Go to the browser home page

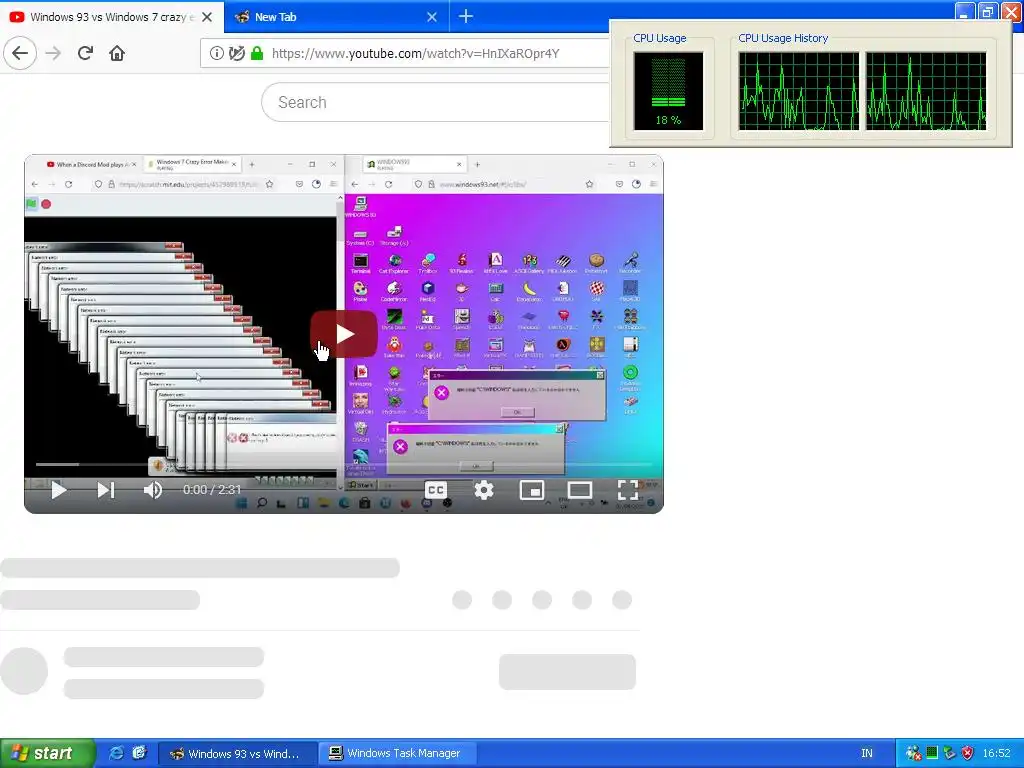(117, 53)
